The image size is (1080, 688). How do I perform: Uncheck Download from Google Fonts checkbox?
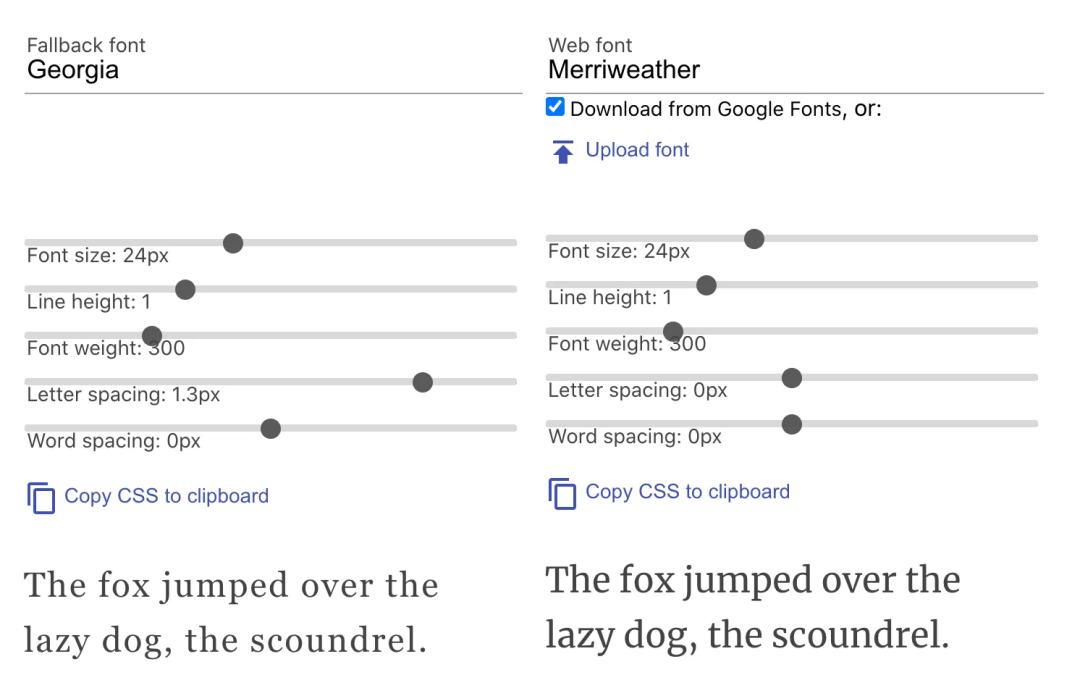[556, 108]
